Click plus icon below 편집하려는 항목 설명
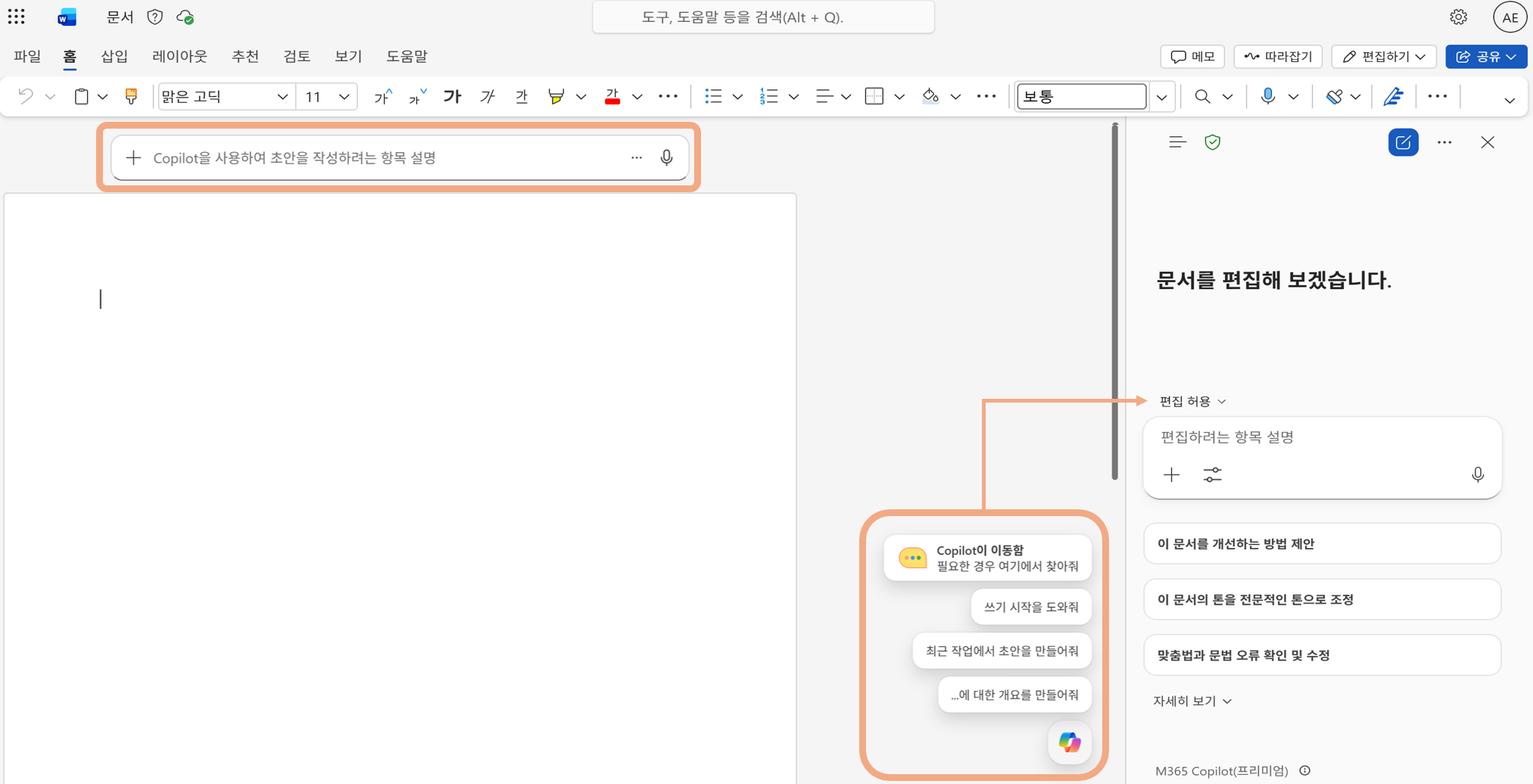1533x784 pixels. (x=1171, y=474)
